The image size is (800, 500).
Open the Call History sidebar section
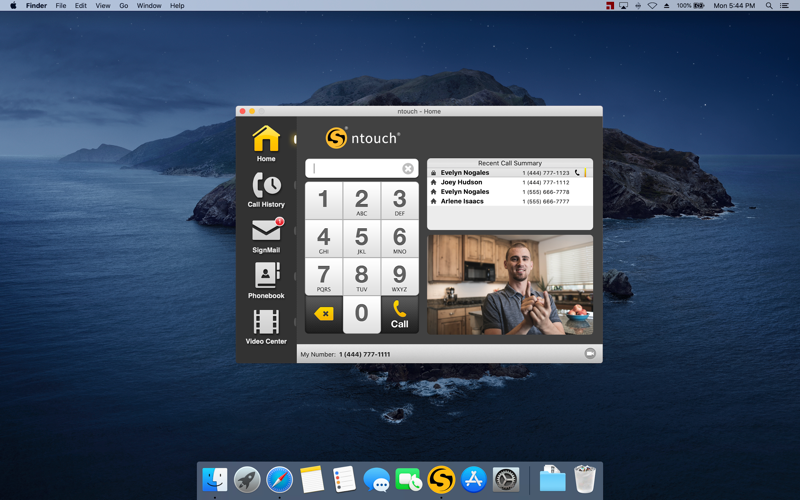(266, 190)
